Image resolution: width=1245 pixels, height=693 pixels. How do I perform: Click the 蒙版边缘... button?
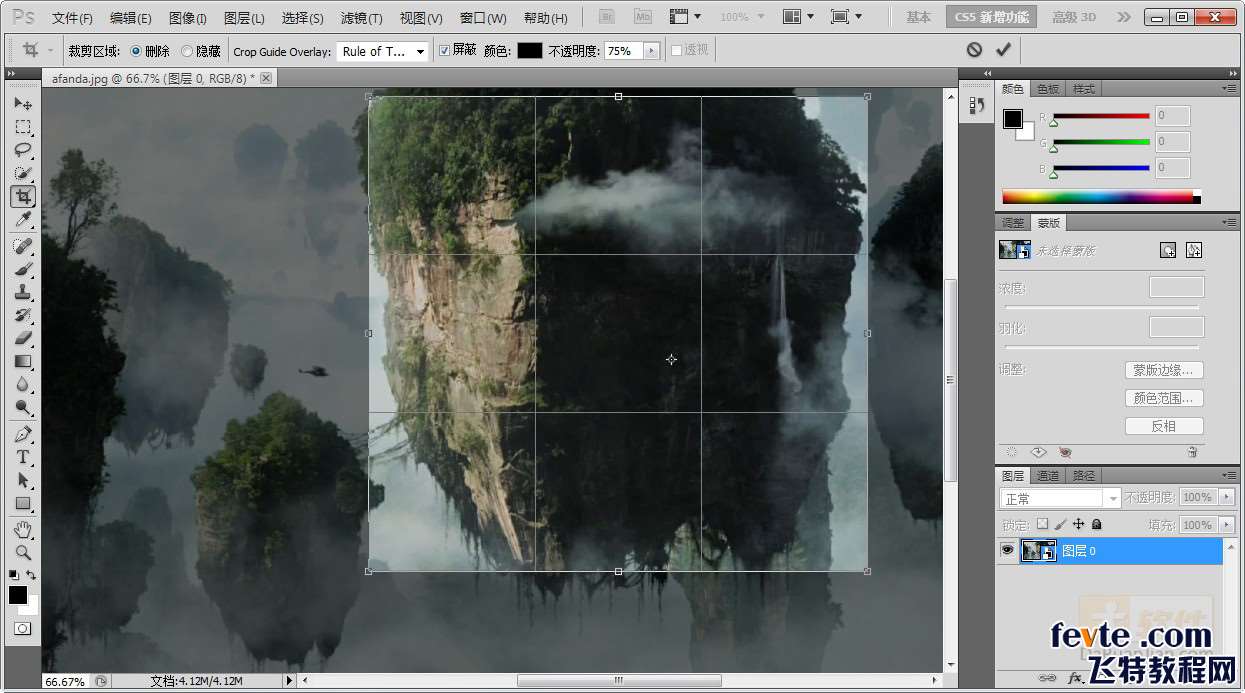tap(1163, 370)
